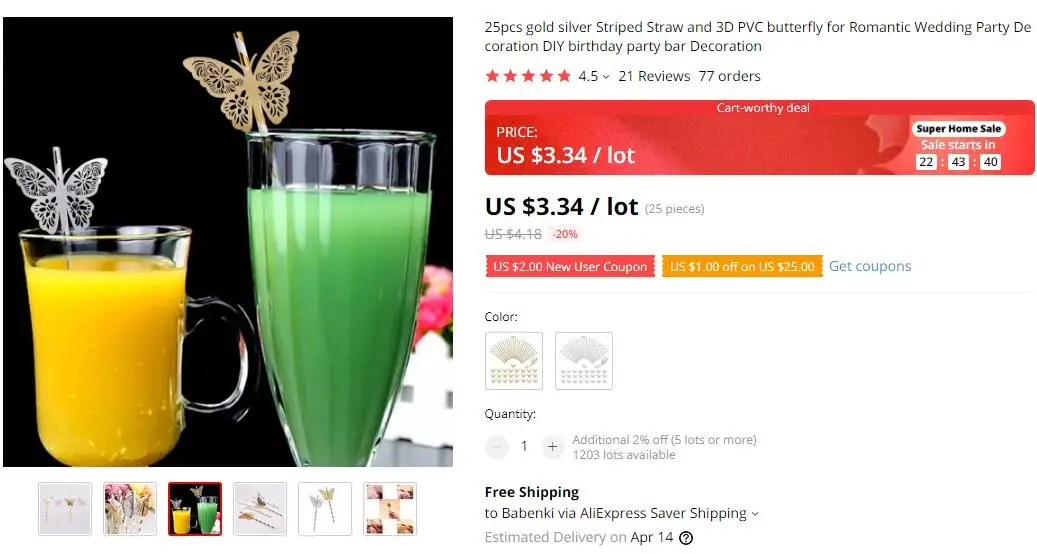Screen dimensions: 1037x554
Task: Select the first thumbnail with straws on white
Action: pos(65,508)
